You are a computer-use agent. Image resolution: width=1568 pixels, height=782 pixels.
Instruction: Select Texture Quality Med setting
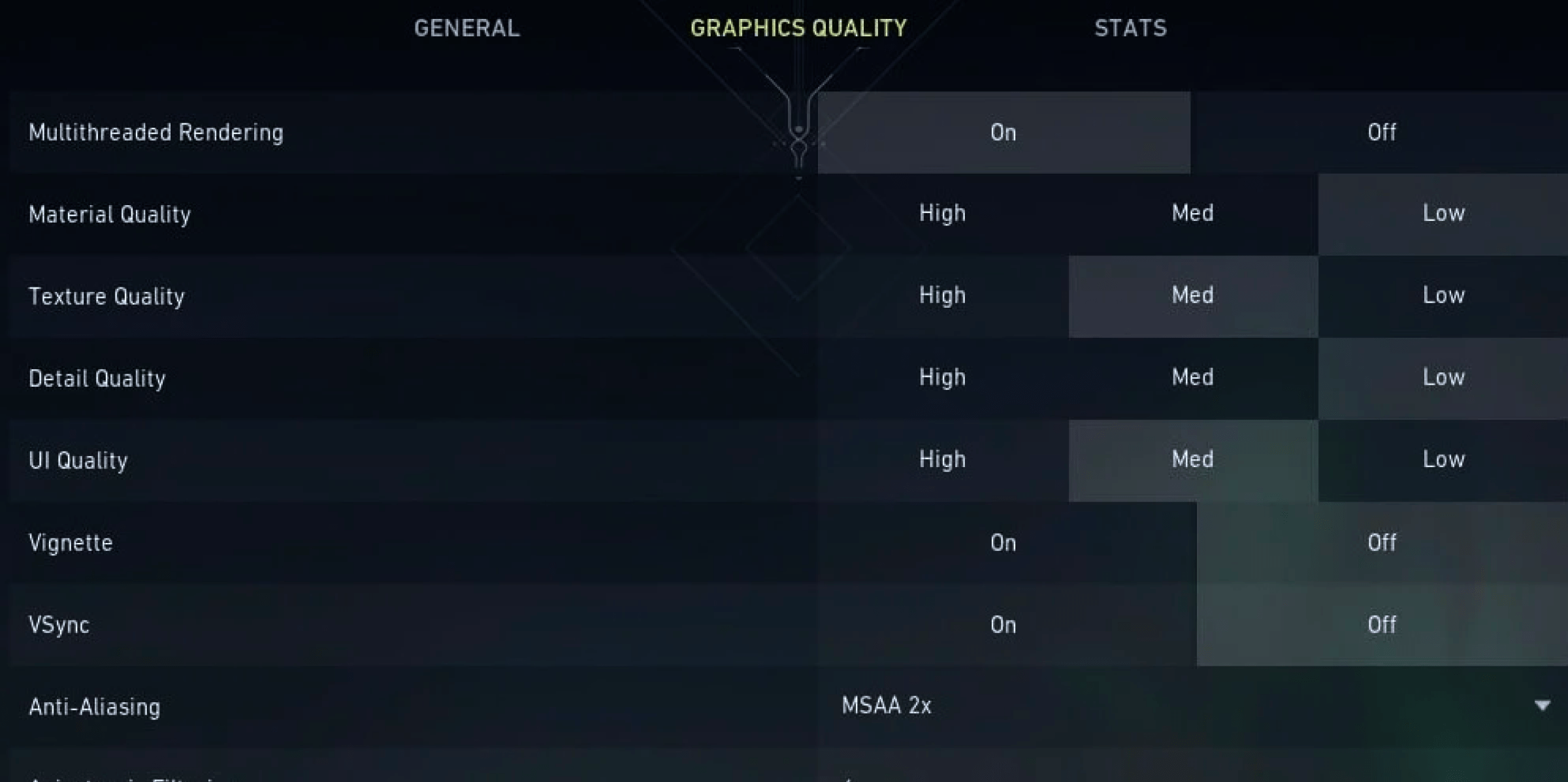1191,295
